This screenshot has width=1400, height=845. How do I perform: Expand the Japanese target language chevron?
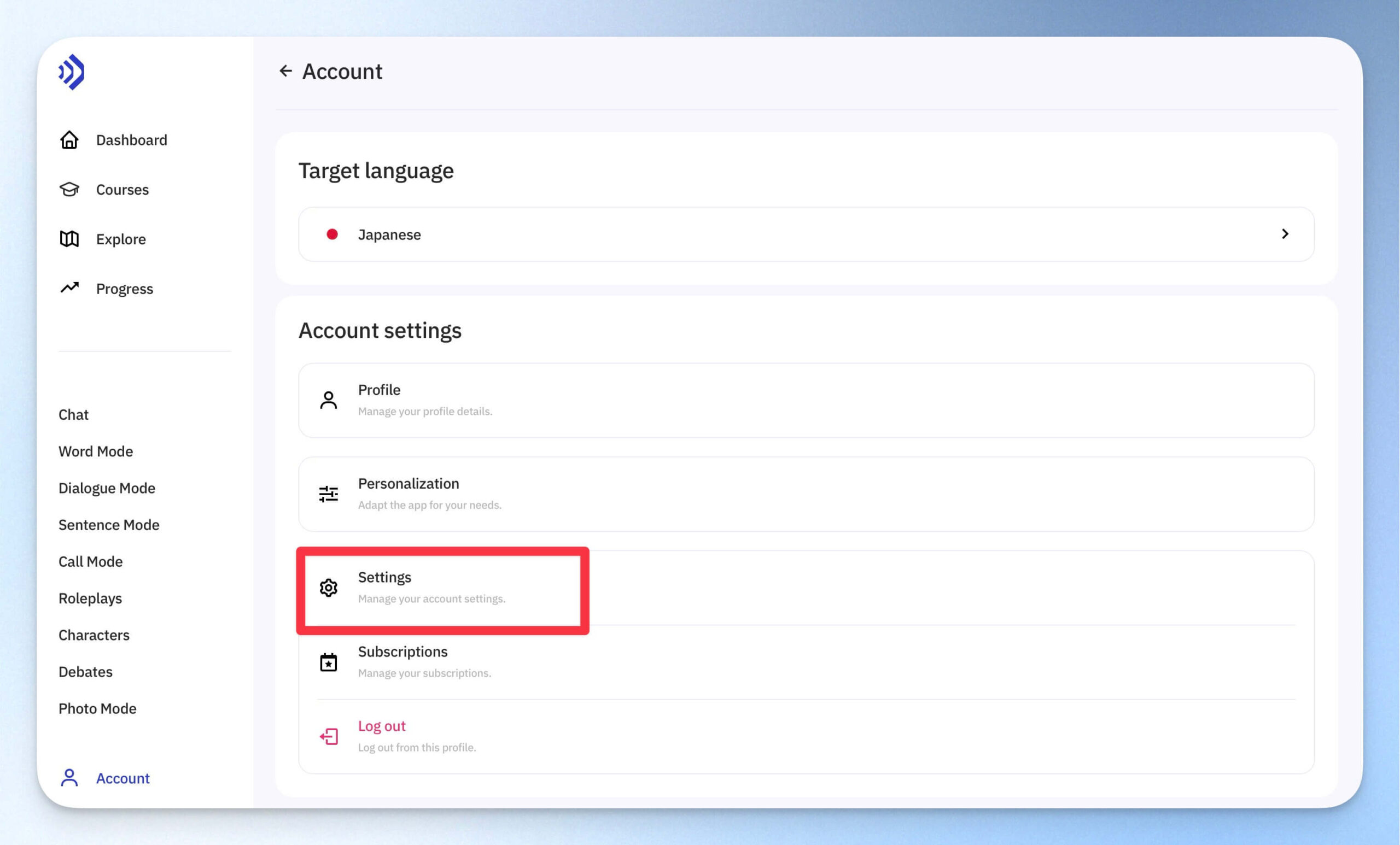(x=1285, y=234)
